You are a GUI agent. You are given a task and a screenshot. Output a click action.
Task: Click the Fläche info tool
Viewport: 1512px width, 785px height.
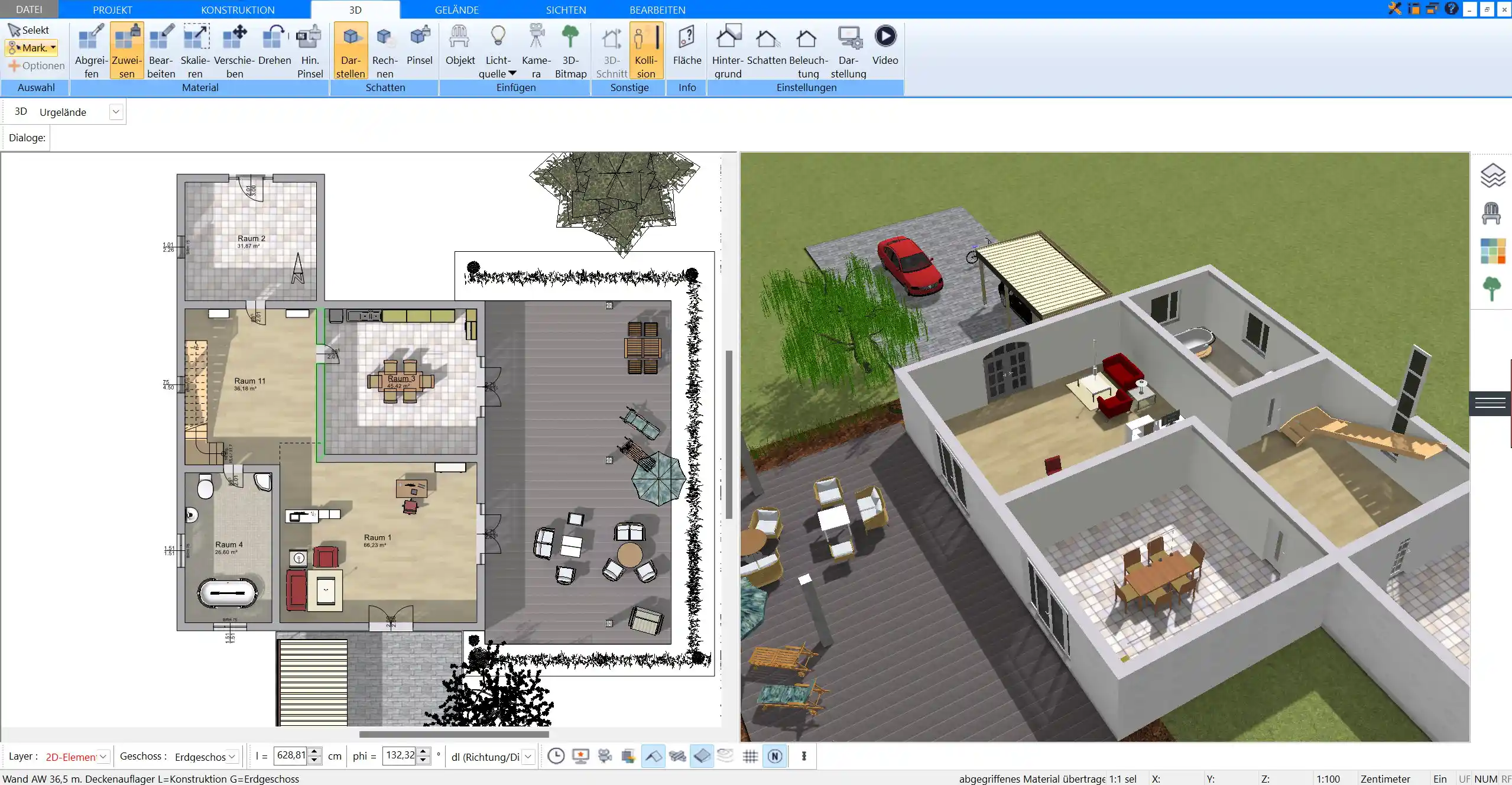[687, 46]
